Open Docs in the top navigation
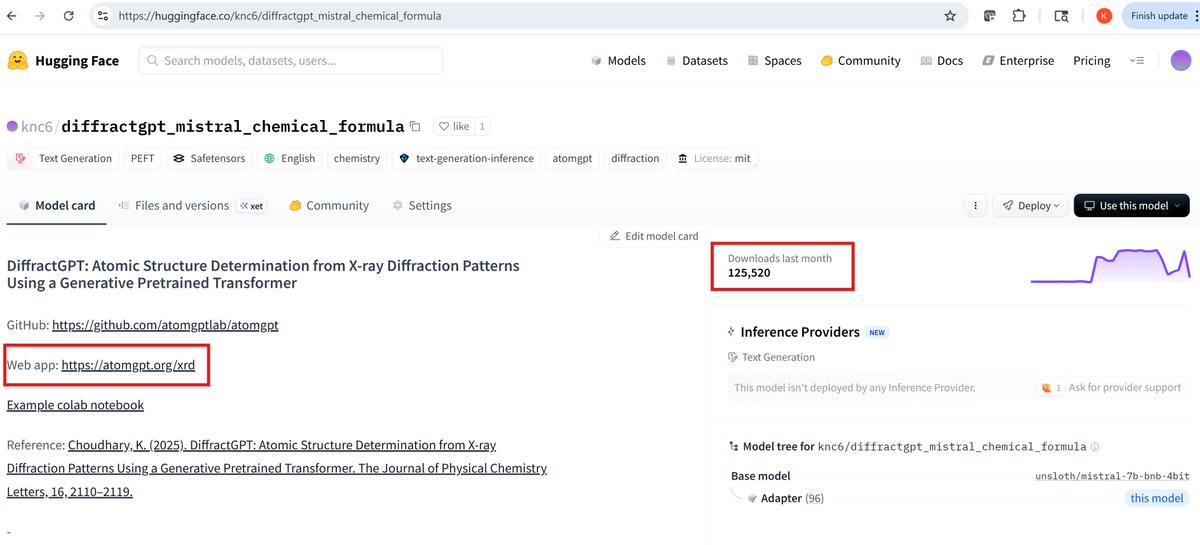The image size is (1200, 545). pos(942,60)
